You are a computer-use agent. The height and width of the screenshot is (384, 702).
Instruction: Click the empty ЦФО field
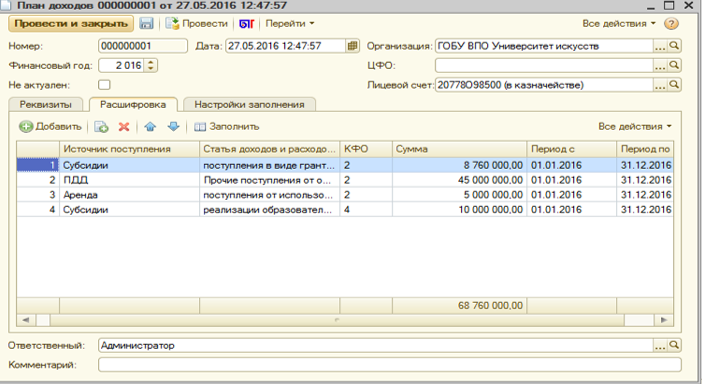[544, 65]
